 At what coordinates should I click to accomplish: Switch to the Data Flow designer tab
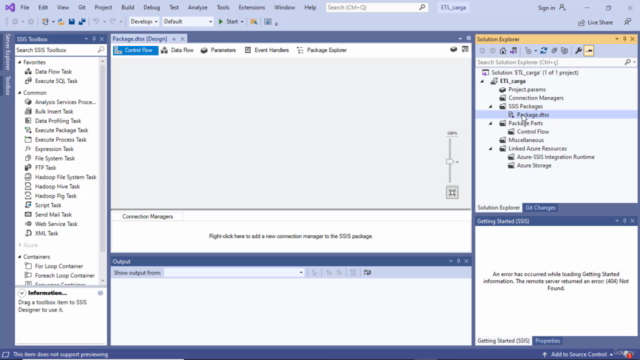177,50
